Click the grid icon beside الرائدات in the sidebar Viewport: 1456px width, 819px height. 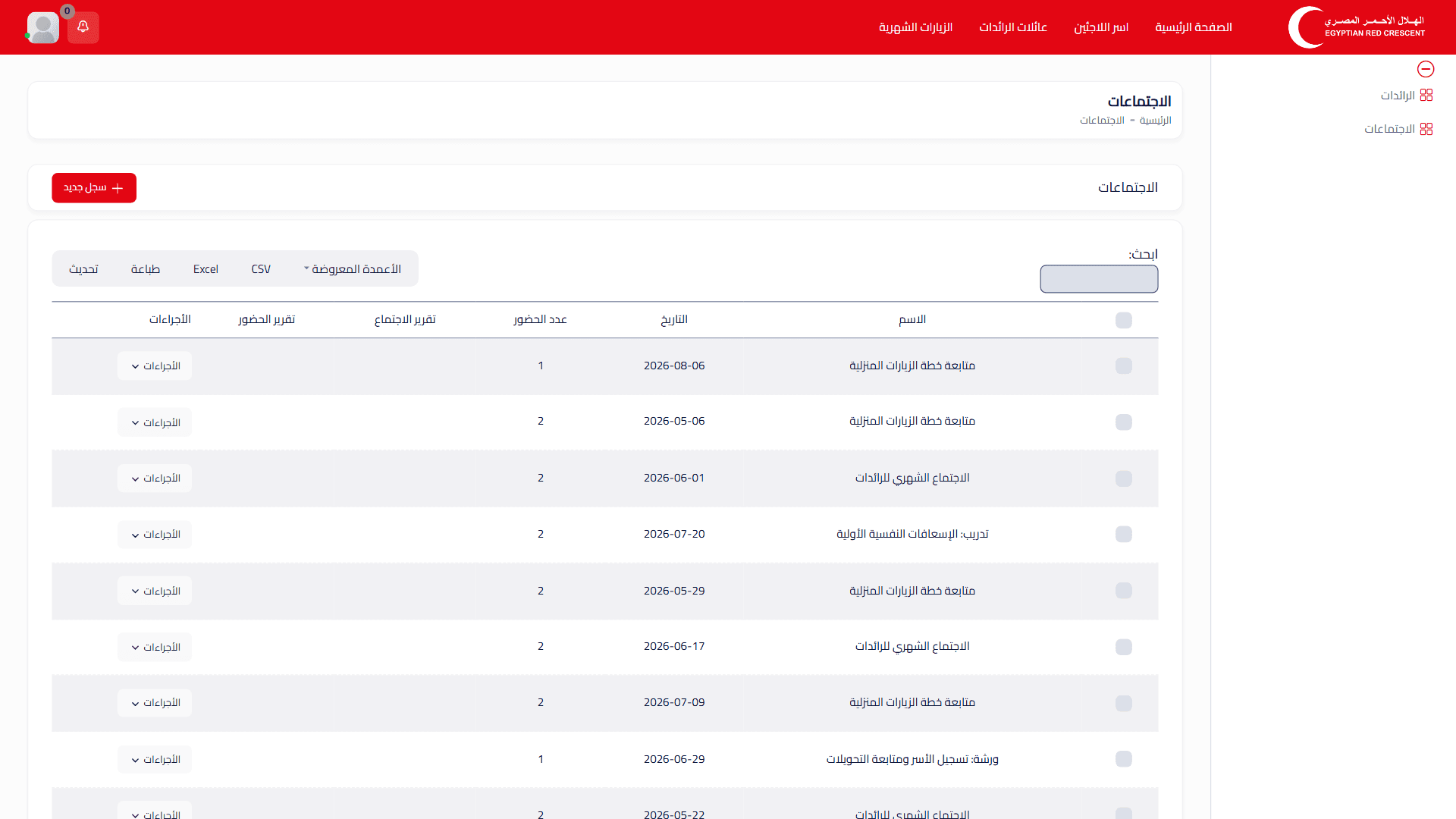click(1426, 95)
